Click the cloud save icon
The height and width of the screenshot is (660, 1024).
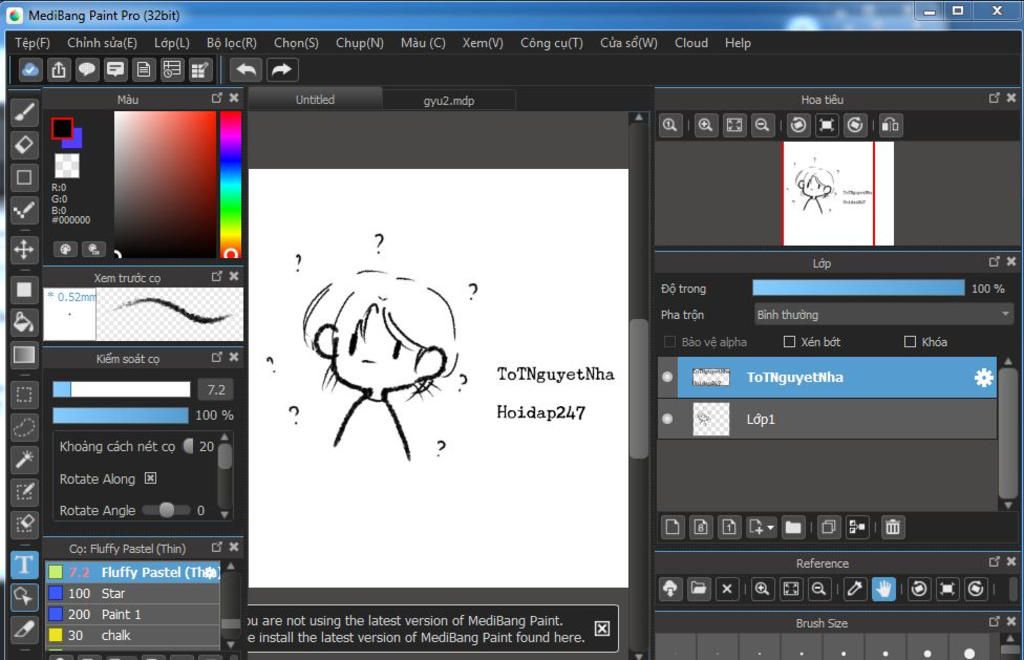pos(29,70)
